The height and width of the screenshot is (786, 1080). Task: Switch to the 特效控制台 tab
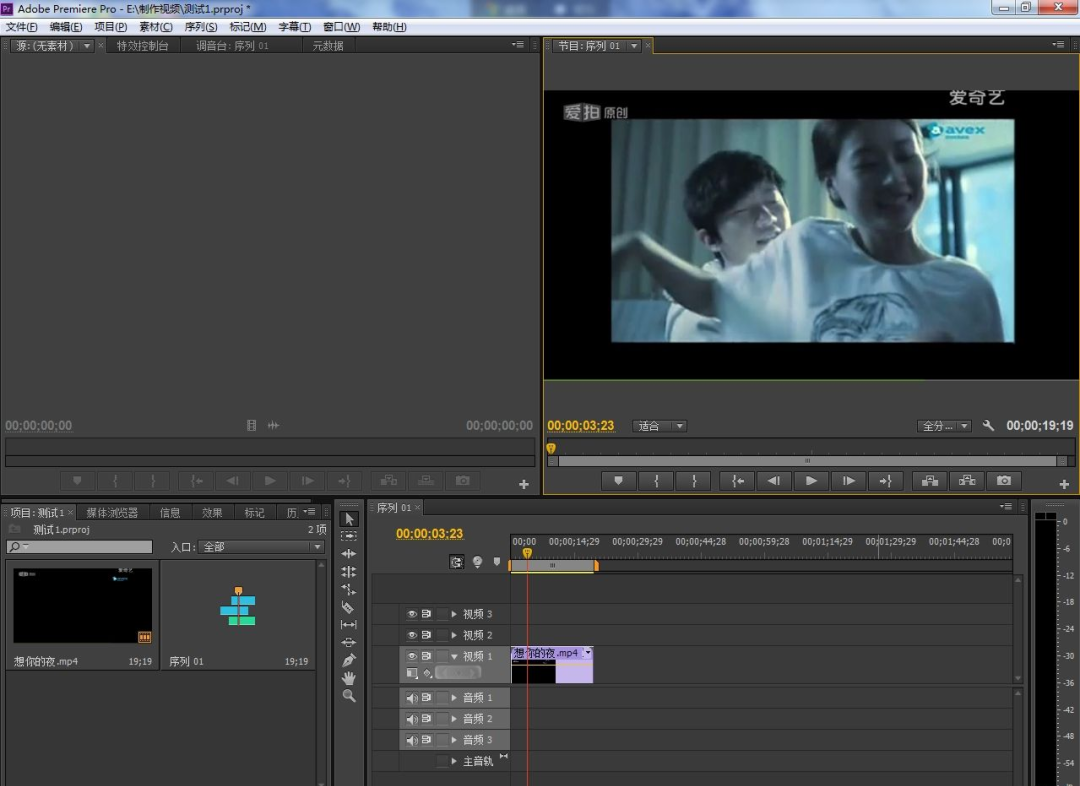point(143,45)
